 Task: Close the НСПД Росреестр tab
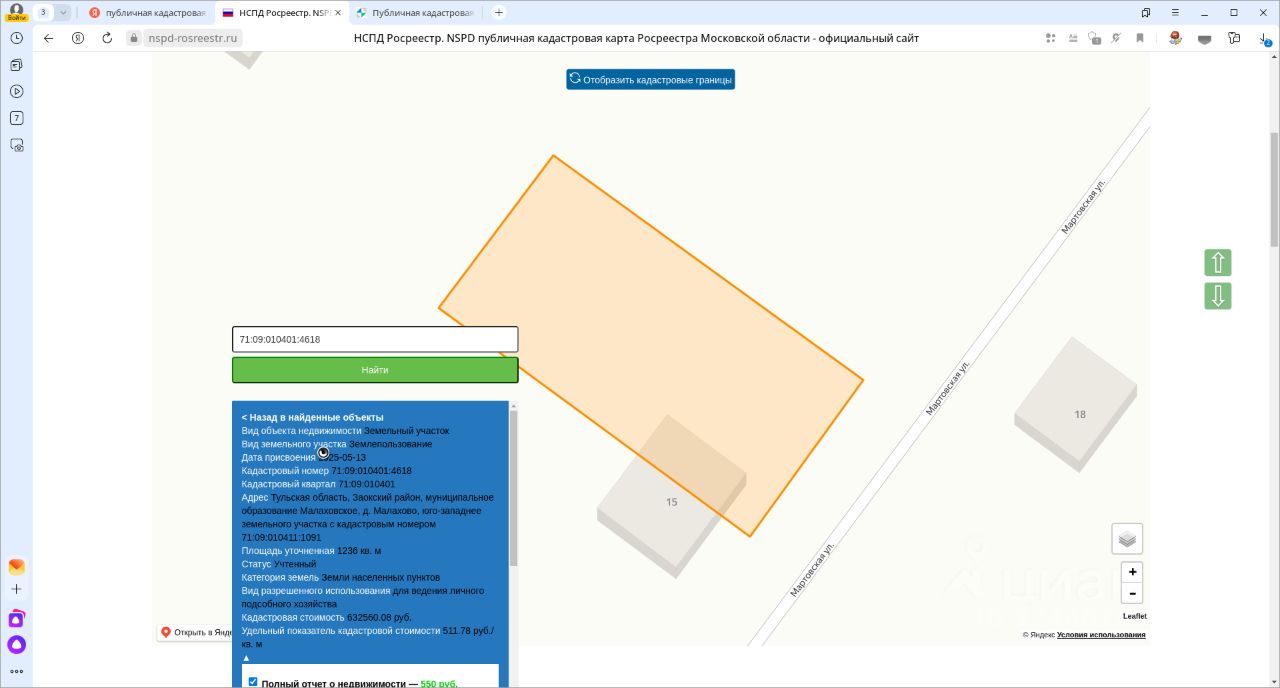tap(336, 13)
